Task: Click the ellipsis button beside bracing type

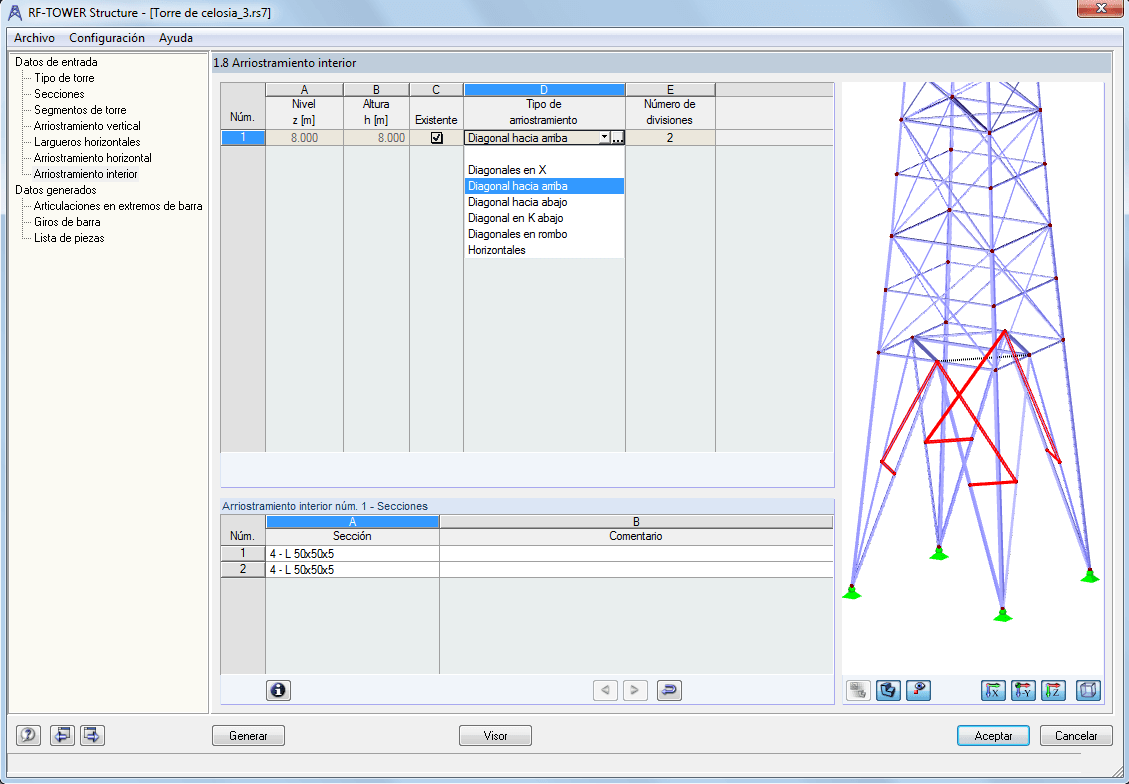Action: coord(617,138)
